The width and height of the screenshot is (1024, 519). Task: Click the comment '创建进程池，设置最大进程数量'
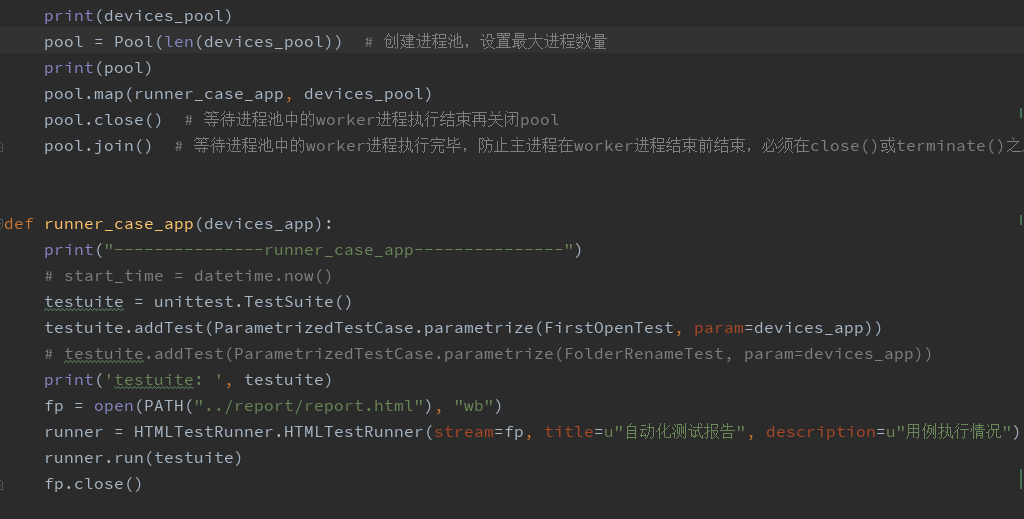pos(495,42)
